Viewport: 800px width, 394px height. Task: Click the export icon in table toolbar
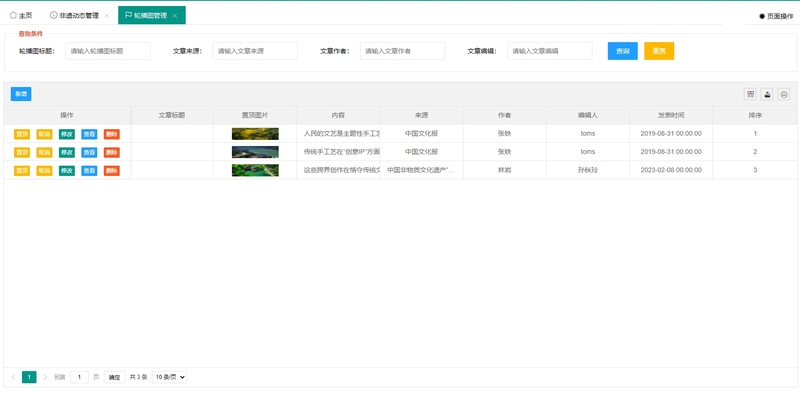[767, 94]
